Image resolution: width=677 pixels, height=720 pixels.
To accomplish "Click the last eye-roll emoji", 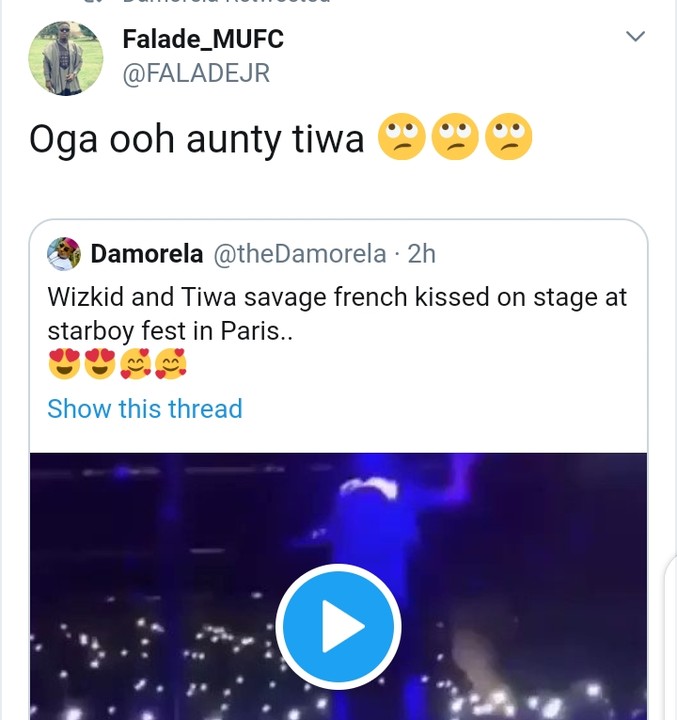I will 508,138.
